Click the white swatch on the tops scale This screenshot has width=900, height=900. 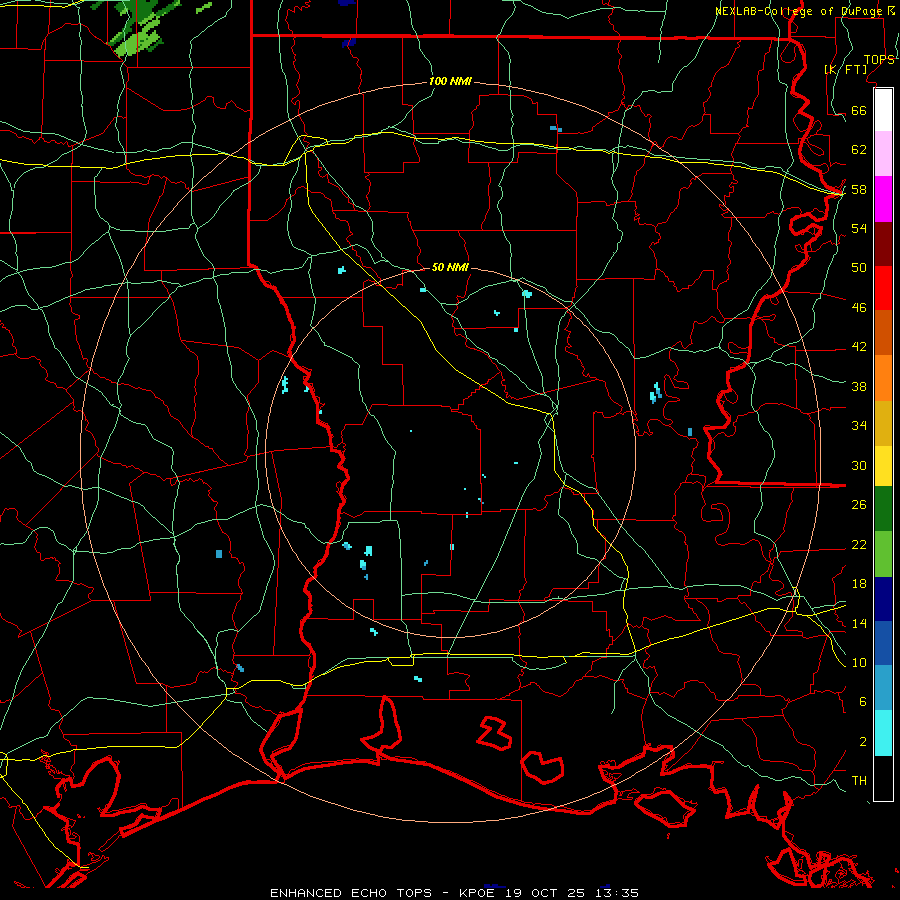(x=883, y=110)
